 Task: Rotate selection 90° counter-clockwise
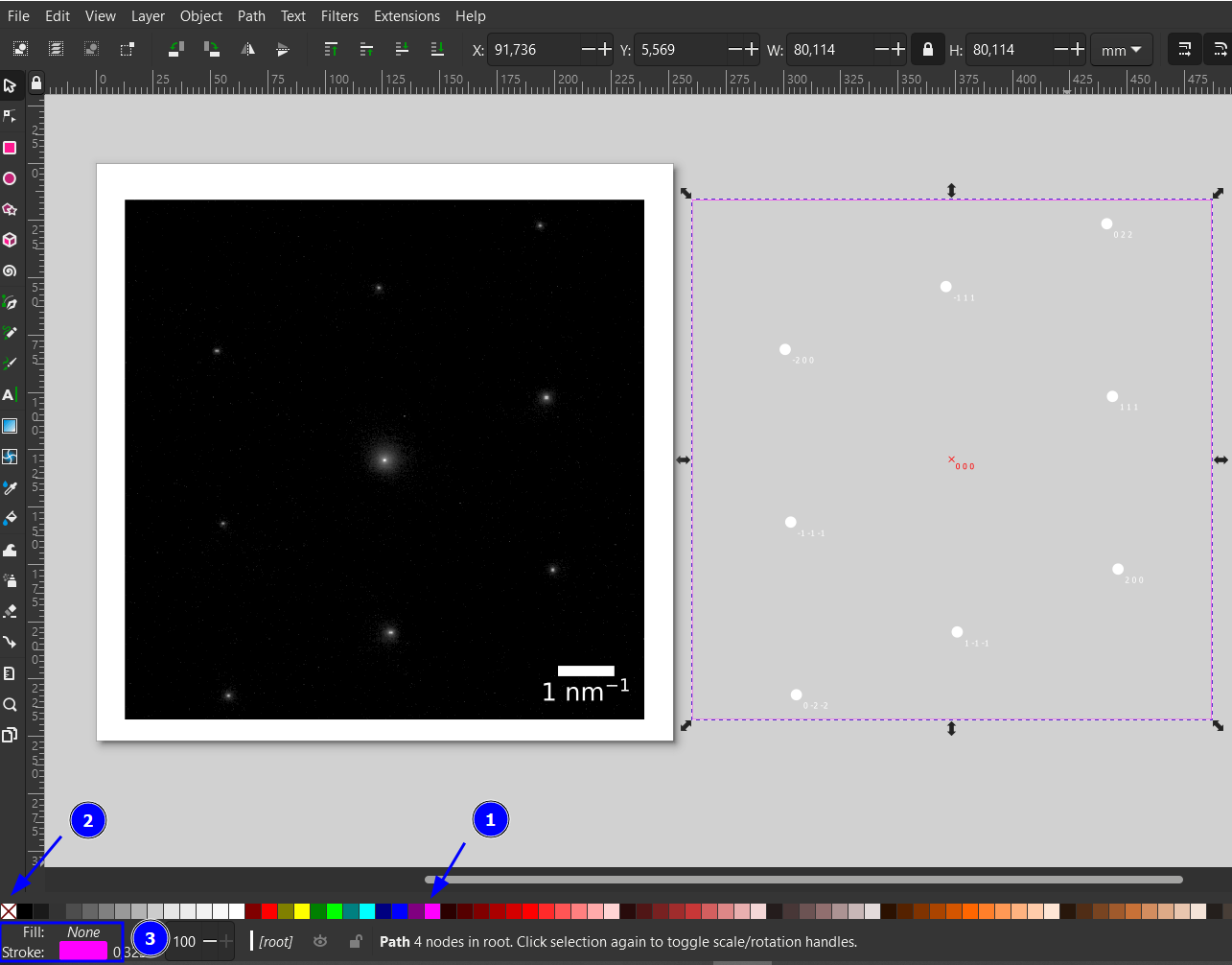[176, 49]
